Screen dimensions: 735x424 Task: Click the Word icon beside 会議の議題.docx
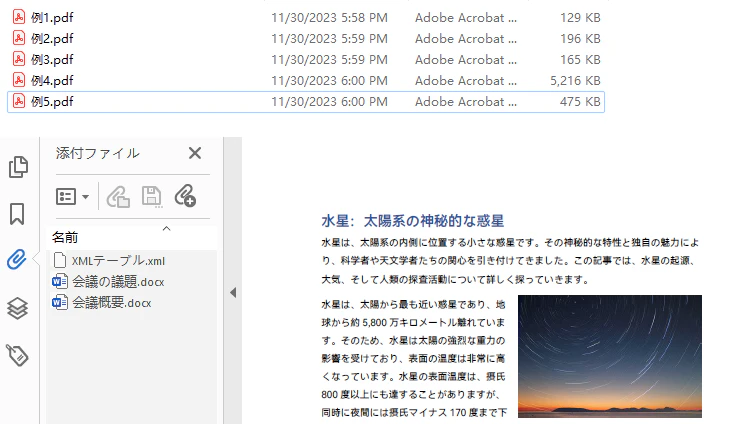pyautogui.click(x=60, y=281)
